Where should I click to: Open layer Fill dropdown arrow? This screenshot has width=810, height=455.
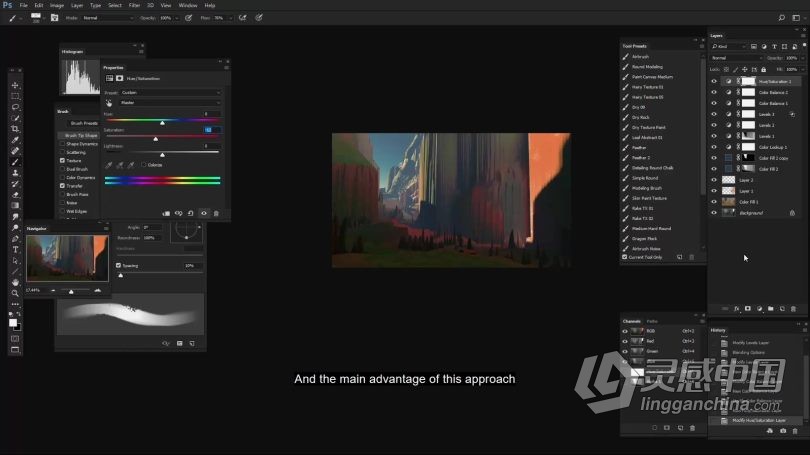pyautogui.click(x=801, y=69)
